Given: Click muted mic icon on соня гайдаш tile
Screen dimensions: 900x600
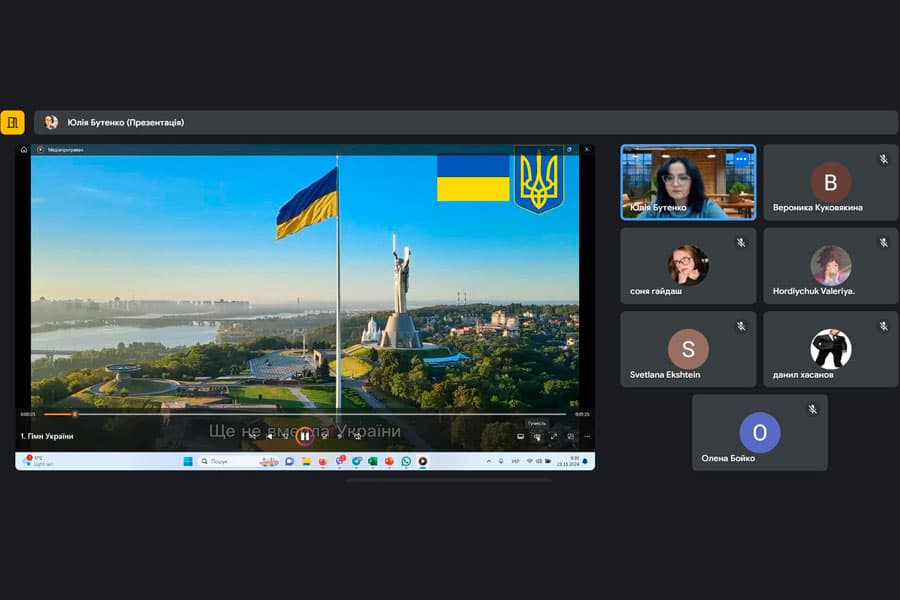Looking at the screenshot, I should click(x=741, y=243).
